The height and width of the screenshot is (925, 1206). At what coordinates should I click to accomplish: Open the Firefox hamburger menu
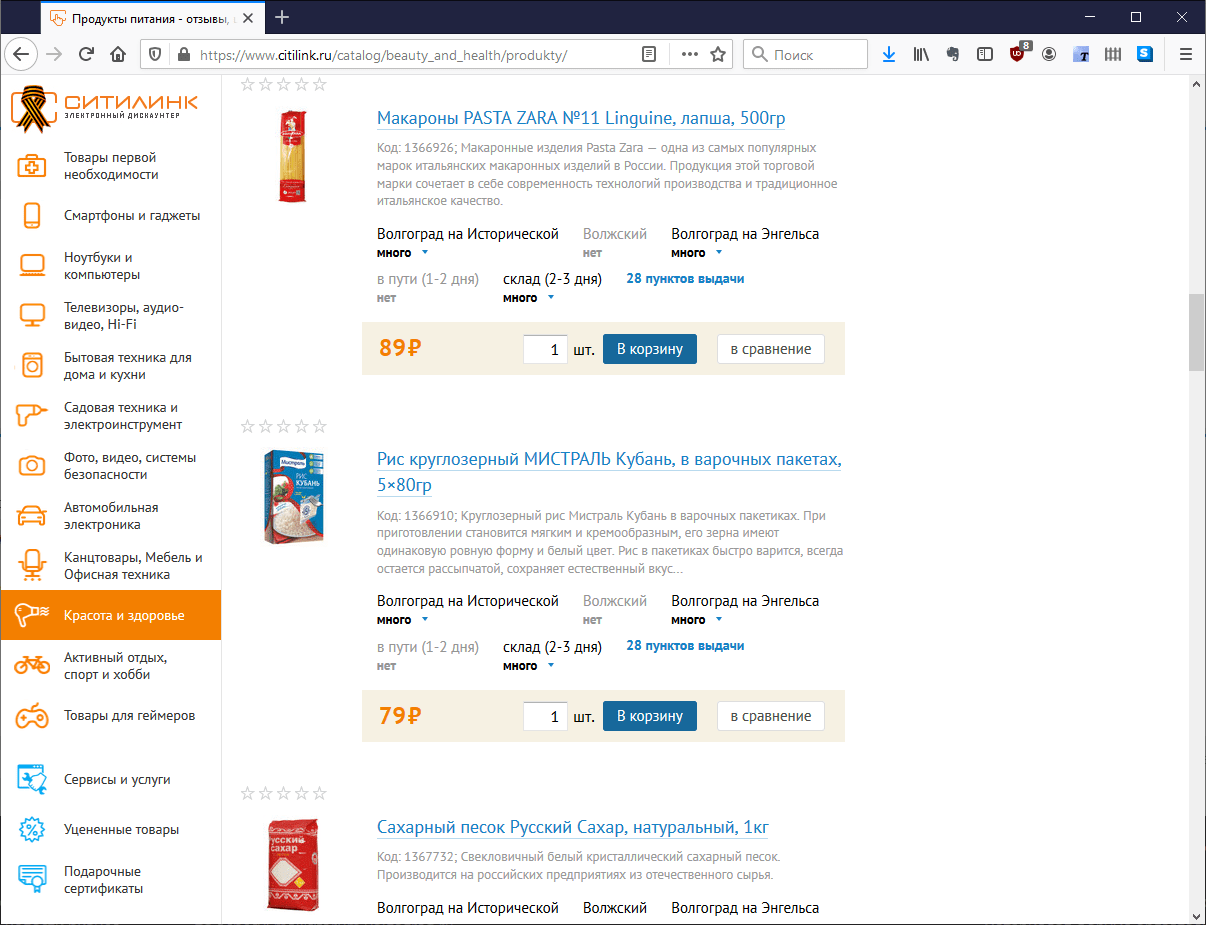(1186, 54)
